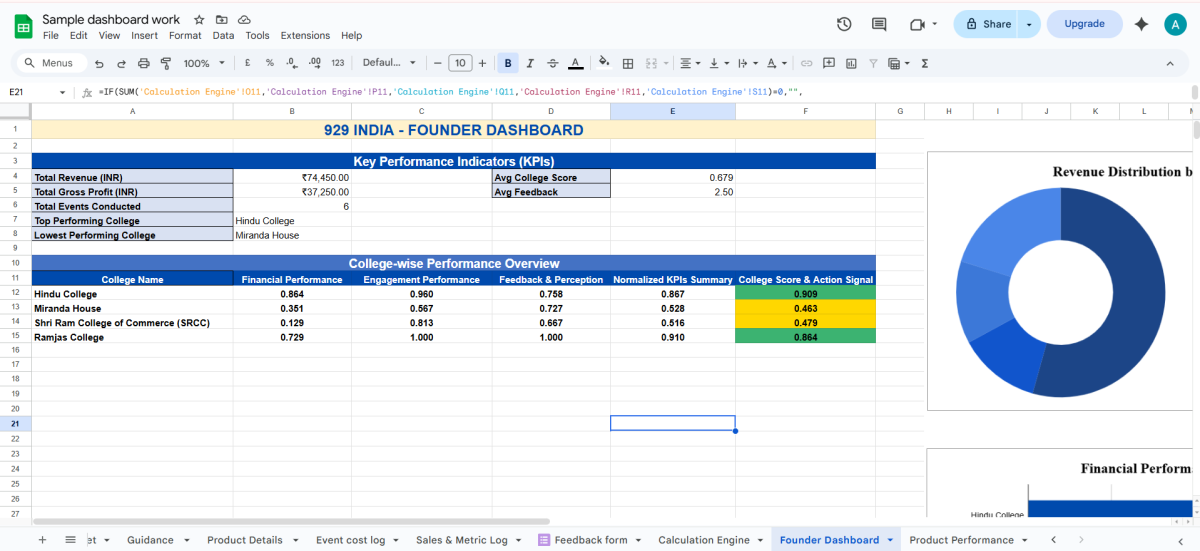Open version history clock icon
The width and height of the screenshot is (1200, 551).
844,24
